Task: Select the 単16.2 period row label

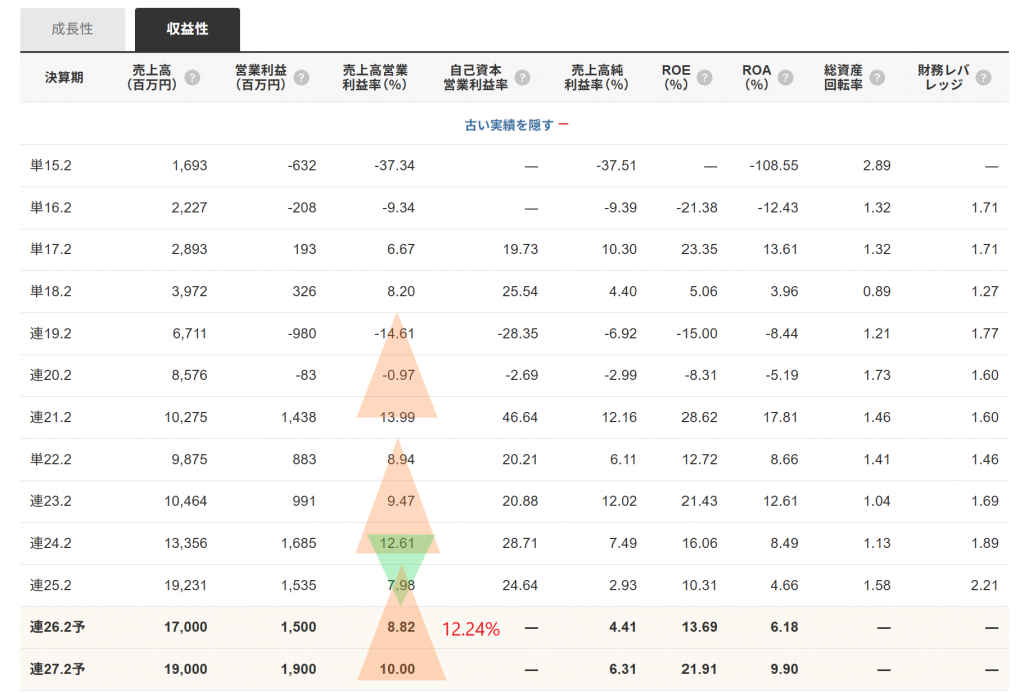Action: pos(50,208)
